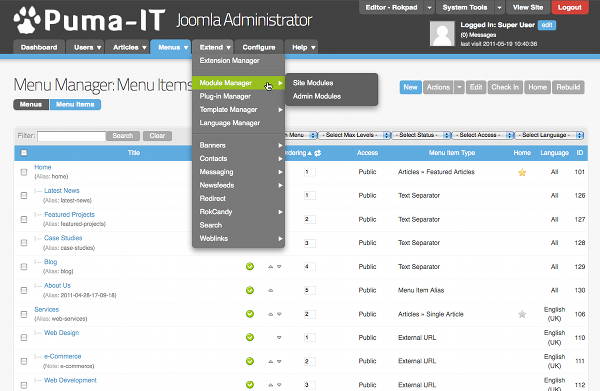Viewport: 600px width, 391px height.
Task: Click the yellow Home star for Home item
Action: coord(522,172)
